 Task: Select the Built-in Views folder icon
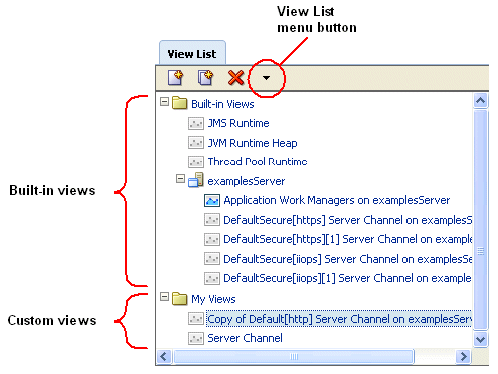(180, 103)
